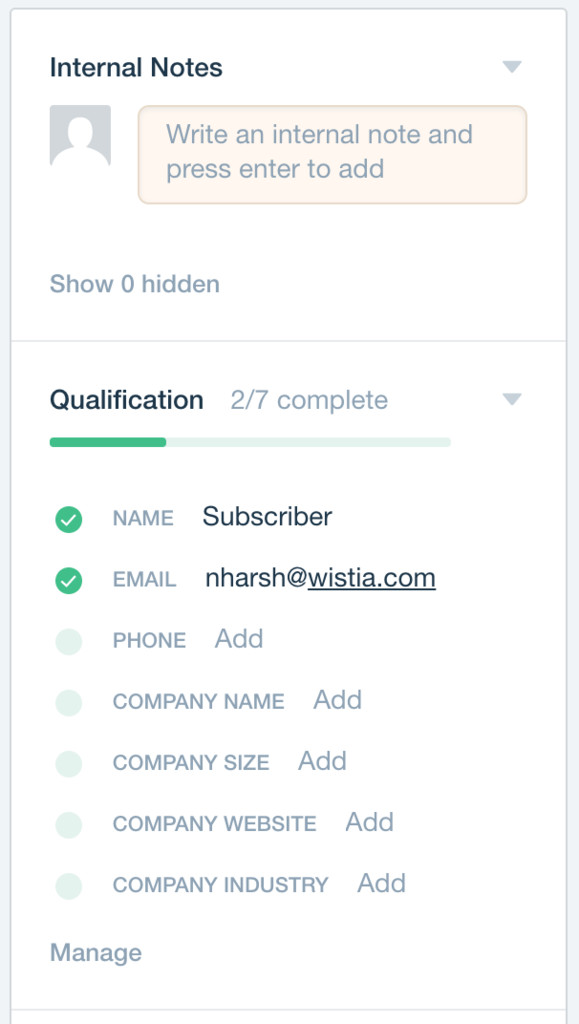Click the Internal Notes section heading
579x1024 pixels.
(x=136, y=67)
